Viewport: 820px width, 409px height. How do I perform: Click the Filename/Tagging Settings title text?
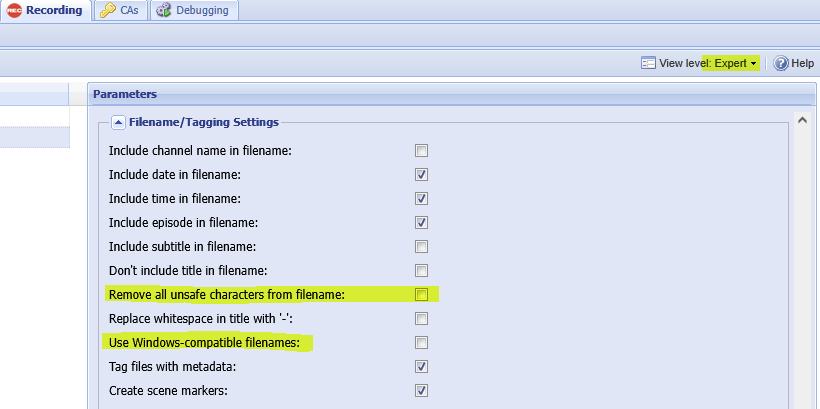(x=204, y=122)
